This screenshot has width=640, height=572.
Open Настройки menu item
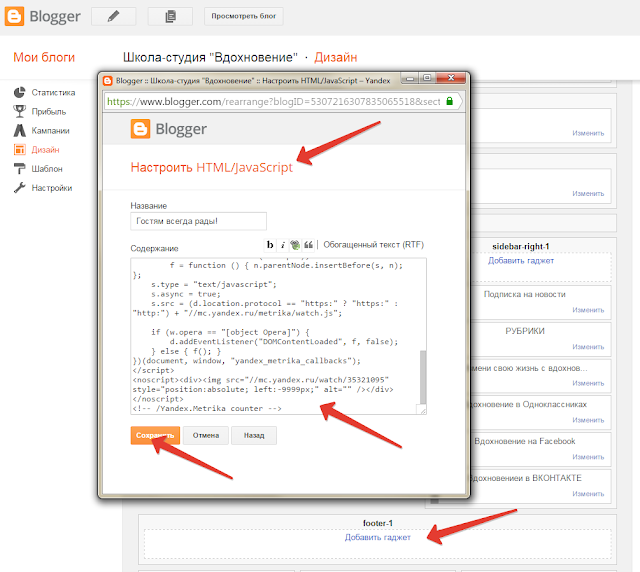pyautogui.click(x=52, y=188)
